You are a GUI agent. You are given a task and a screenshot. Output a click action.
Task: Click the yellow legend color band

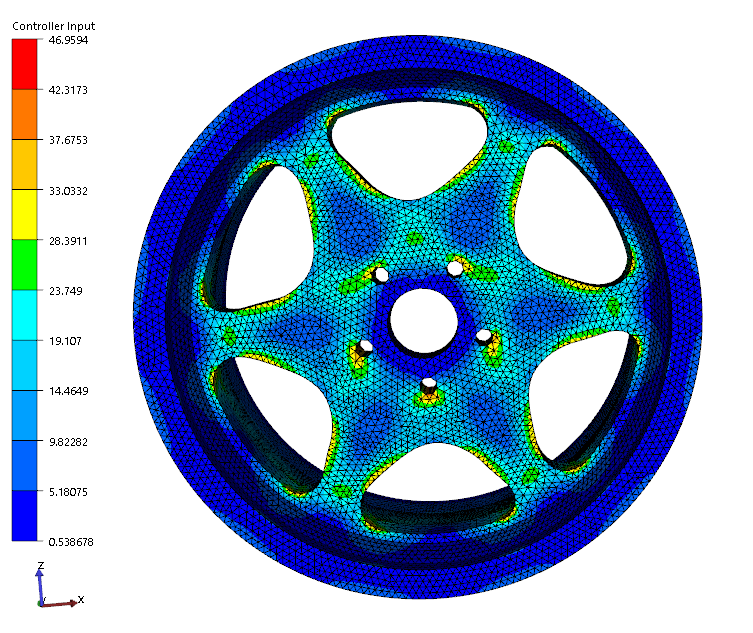click(x=24, y=215)
